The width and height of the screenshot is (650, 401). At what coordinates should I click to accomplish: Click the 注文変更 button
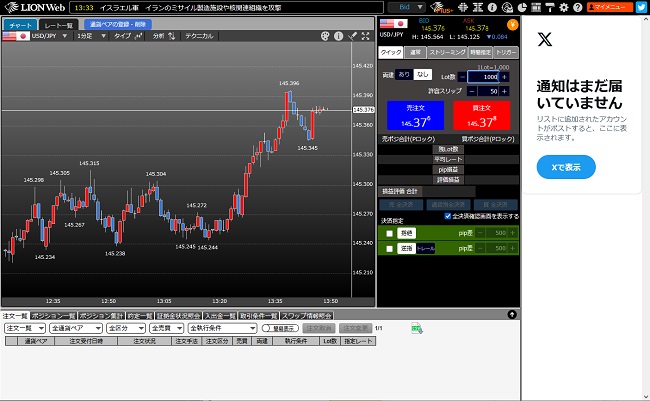tap(355, 328)
